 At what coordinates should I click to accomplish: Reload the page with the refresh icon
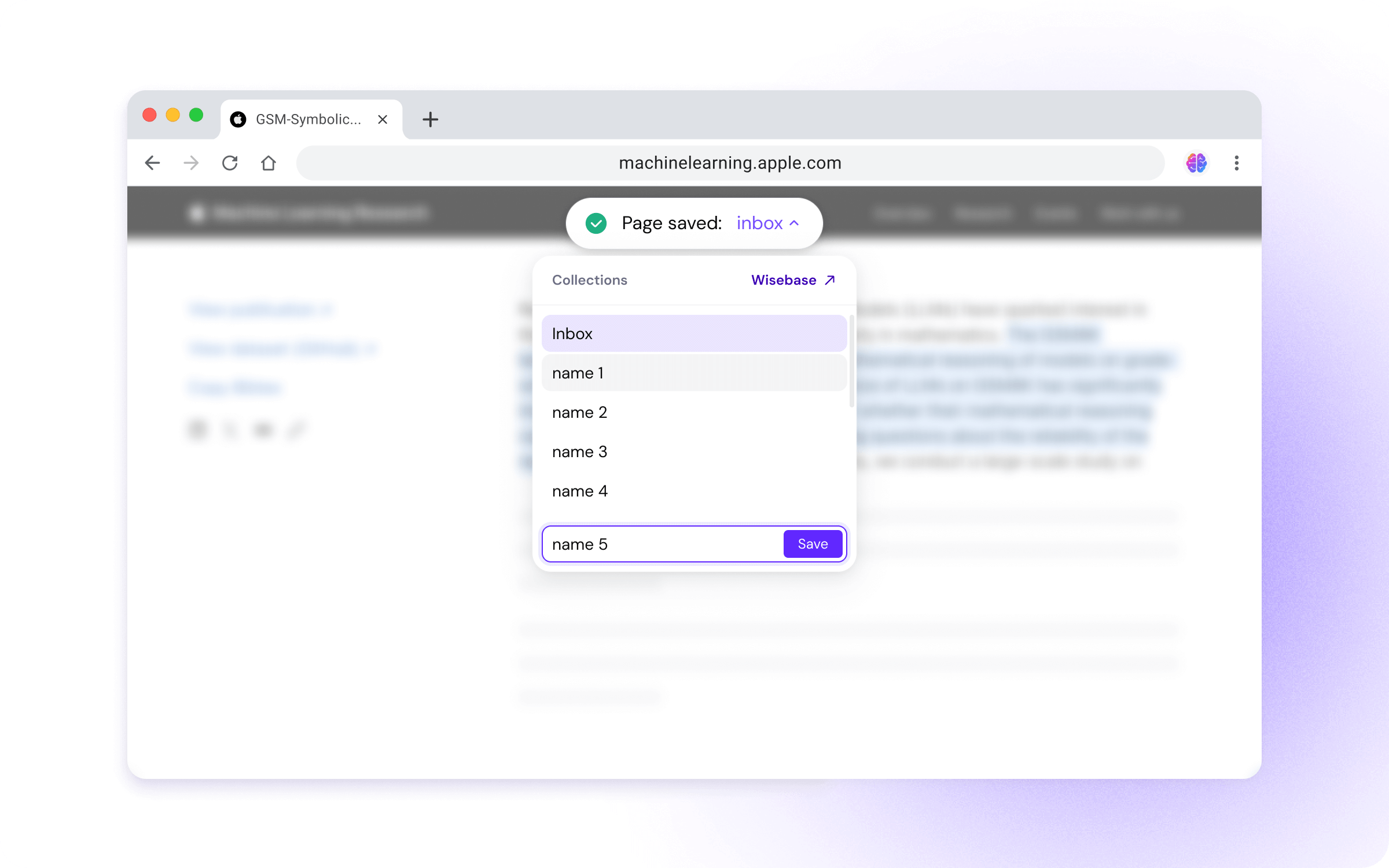click(230, 163)
